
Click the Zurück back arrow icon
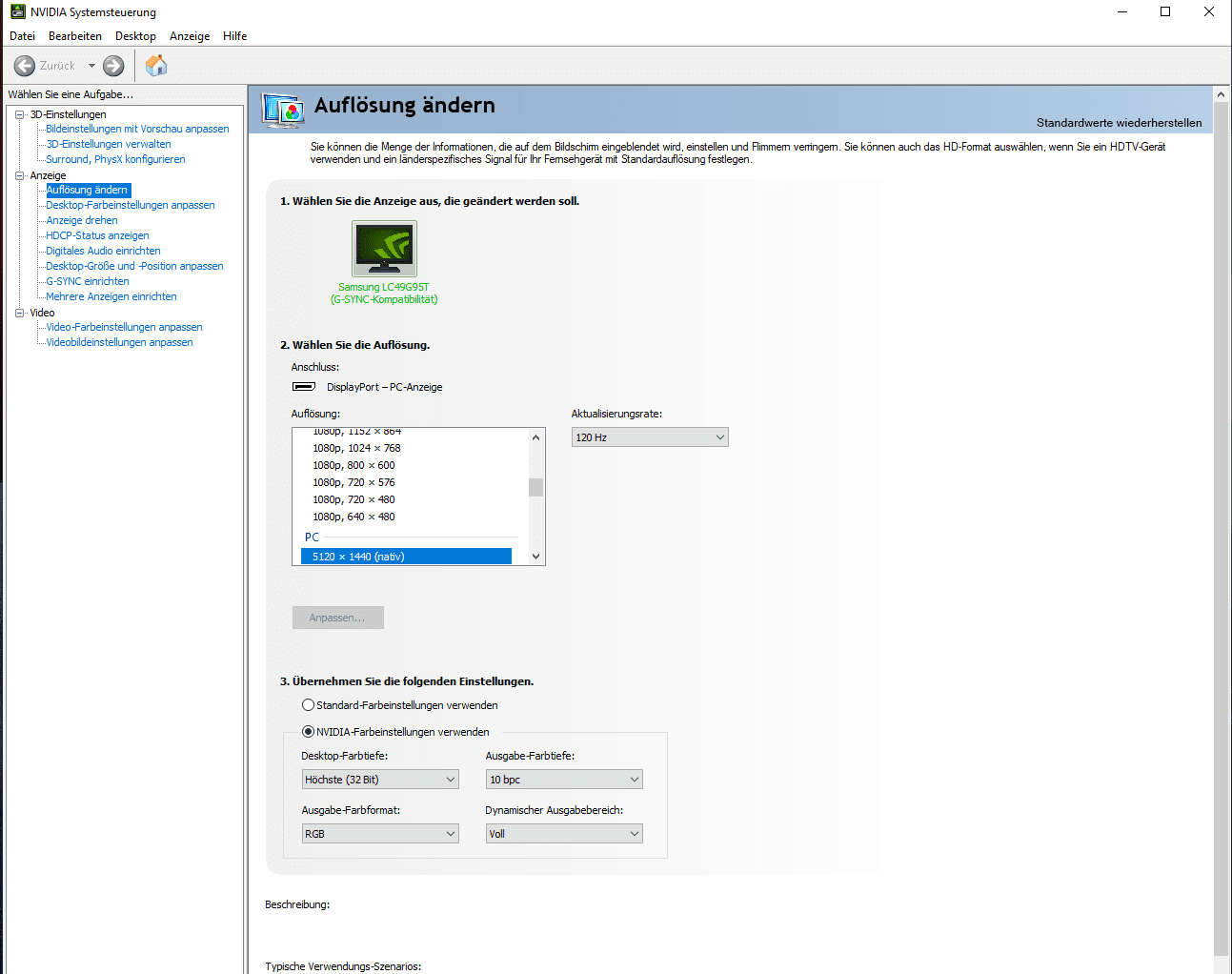coord(25,66)
